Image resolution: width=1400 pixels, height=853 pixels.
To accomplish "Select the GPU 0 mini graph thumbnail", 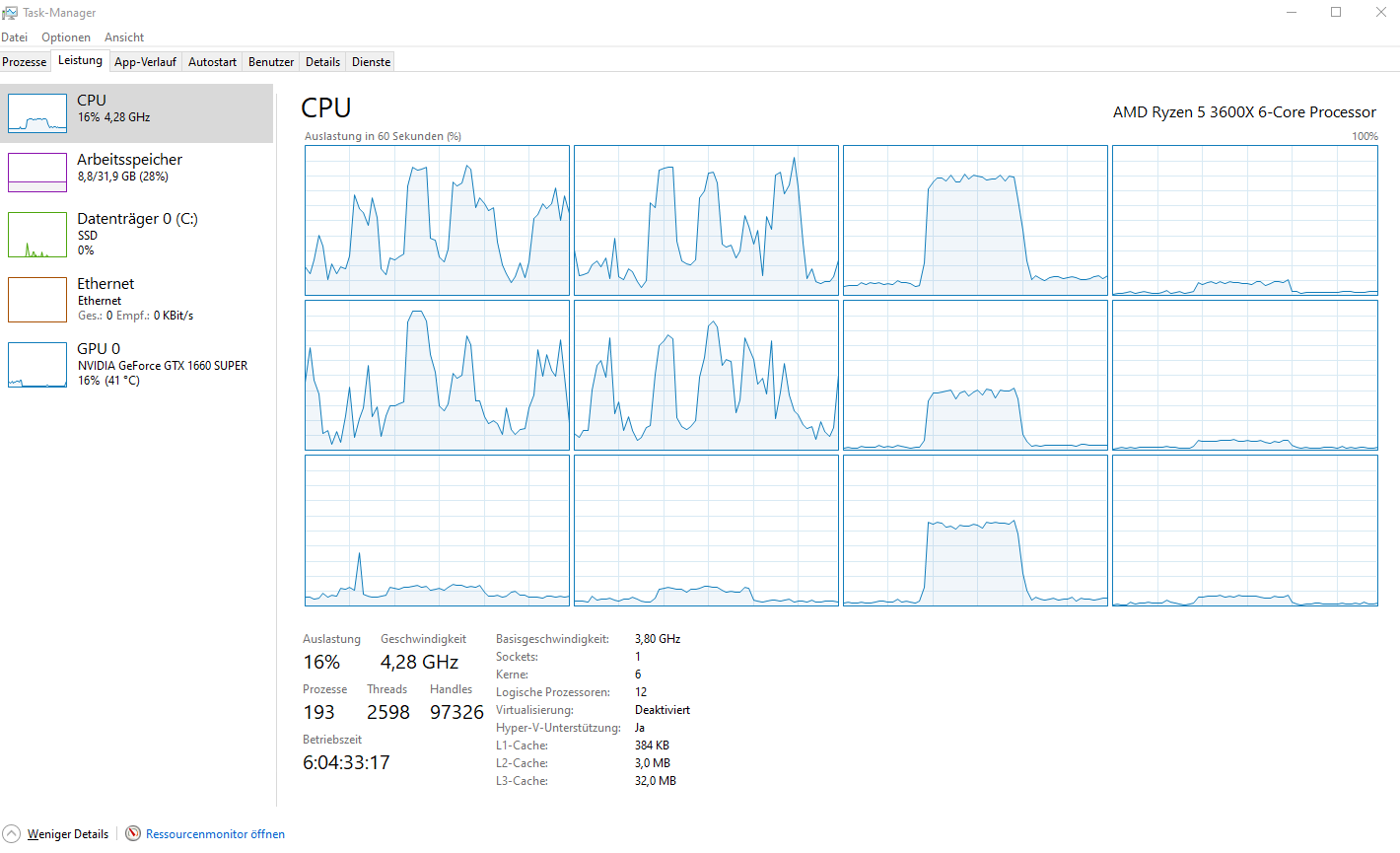I will [37, 365].
